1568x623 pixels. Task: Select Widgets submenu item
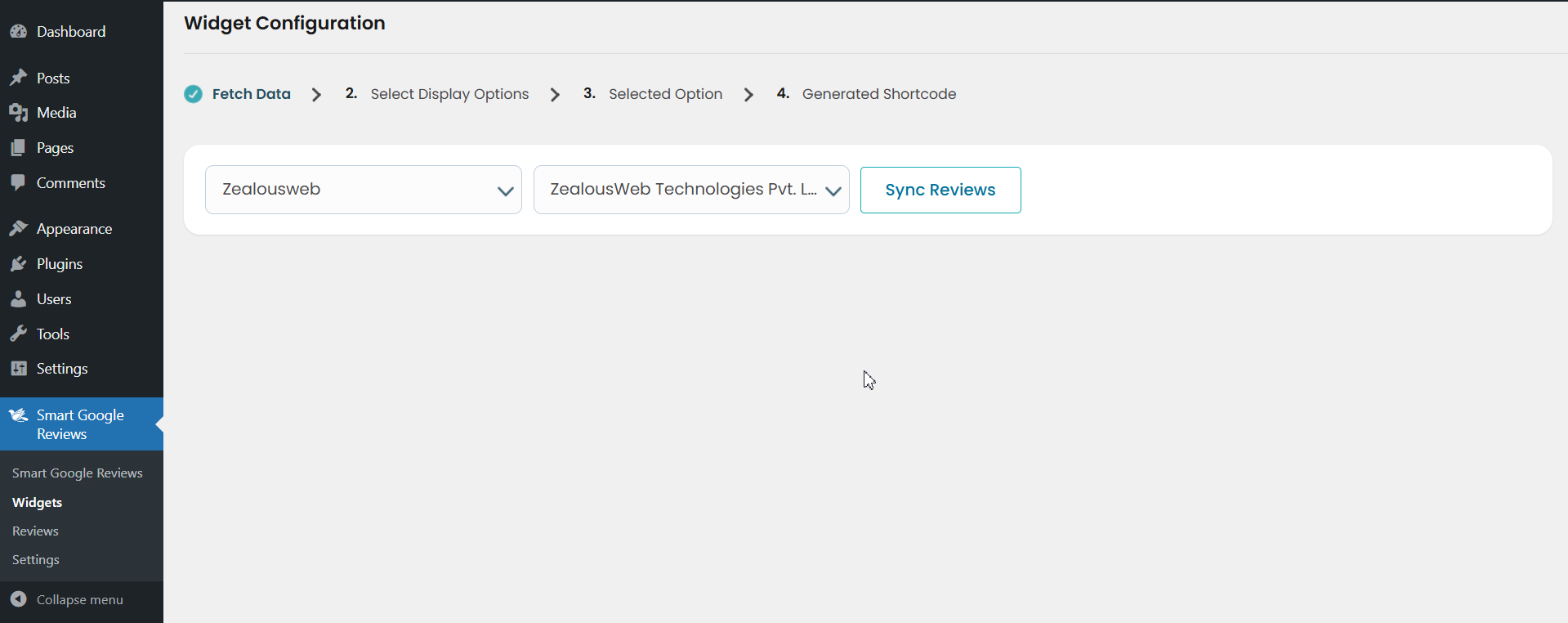(38, 503)
